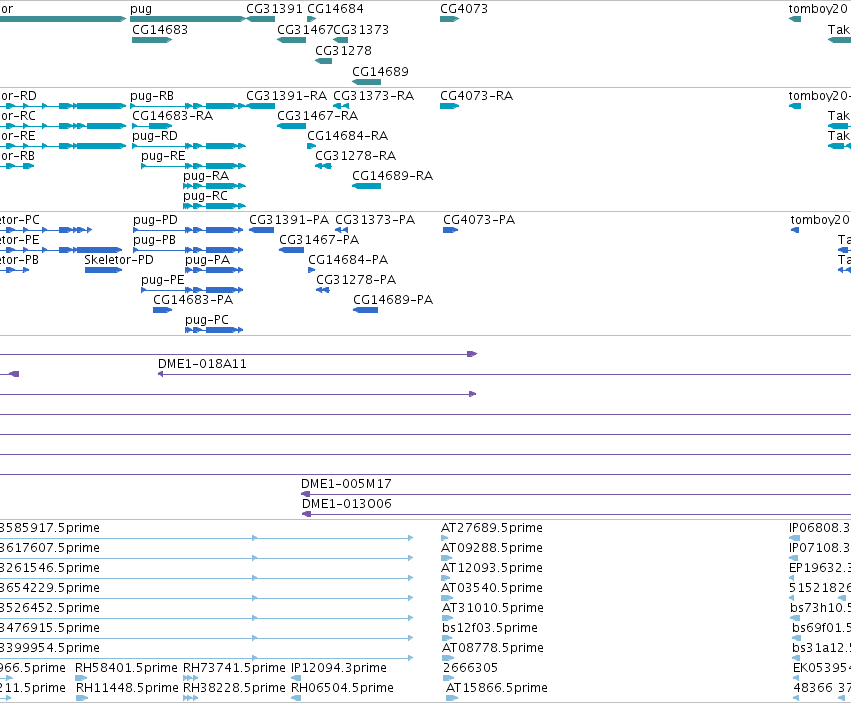Screen dimensions: 851x703
Task: Select the AT27689.5prime EST label
Action: click(492, 528)
